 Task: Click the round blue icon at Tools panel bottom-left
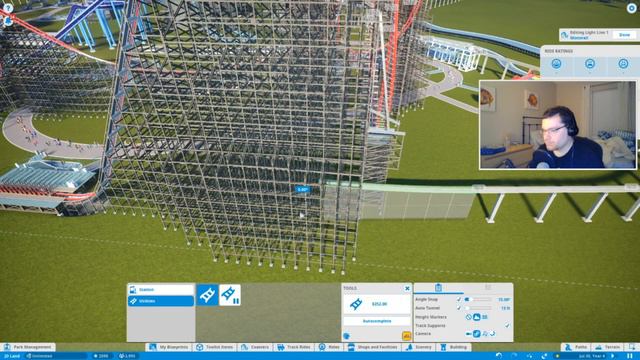coord(347,336)
